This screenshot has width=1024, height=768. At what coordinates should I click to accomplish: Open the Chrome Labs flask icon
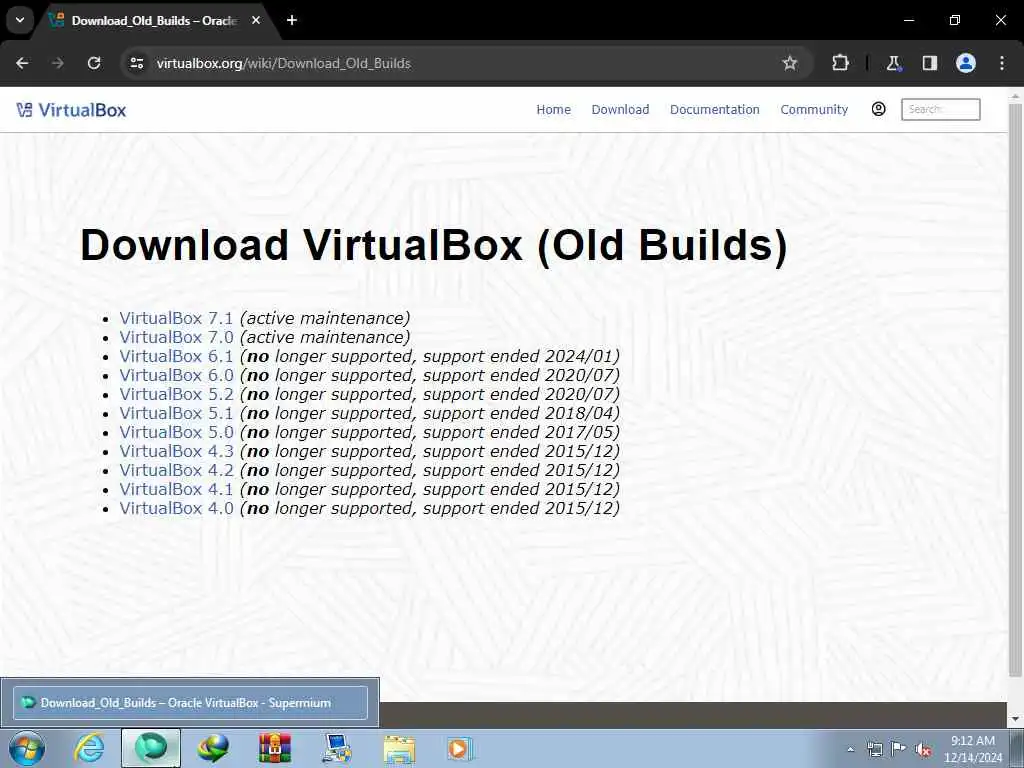(893, 63)
